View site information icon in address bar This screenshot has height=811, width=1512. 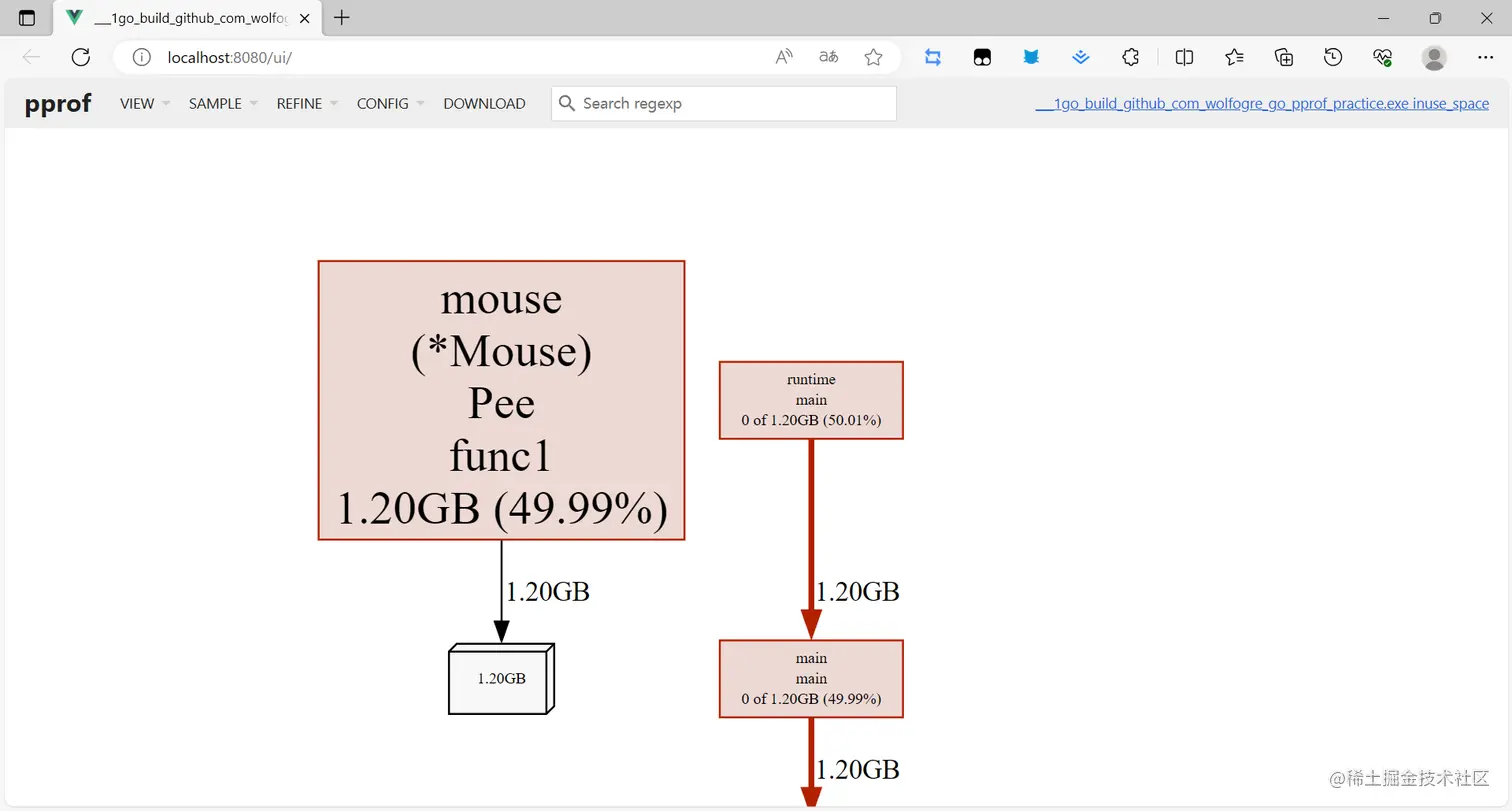point(142,57)
